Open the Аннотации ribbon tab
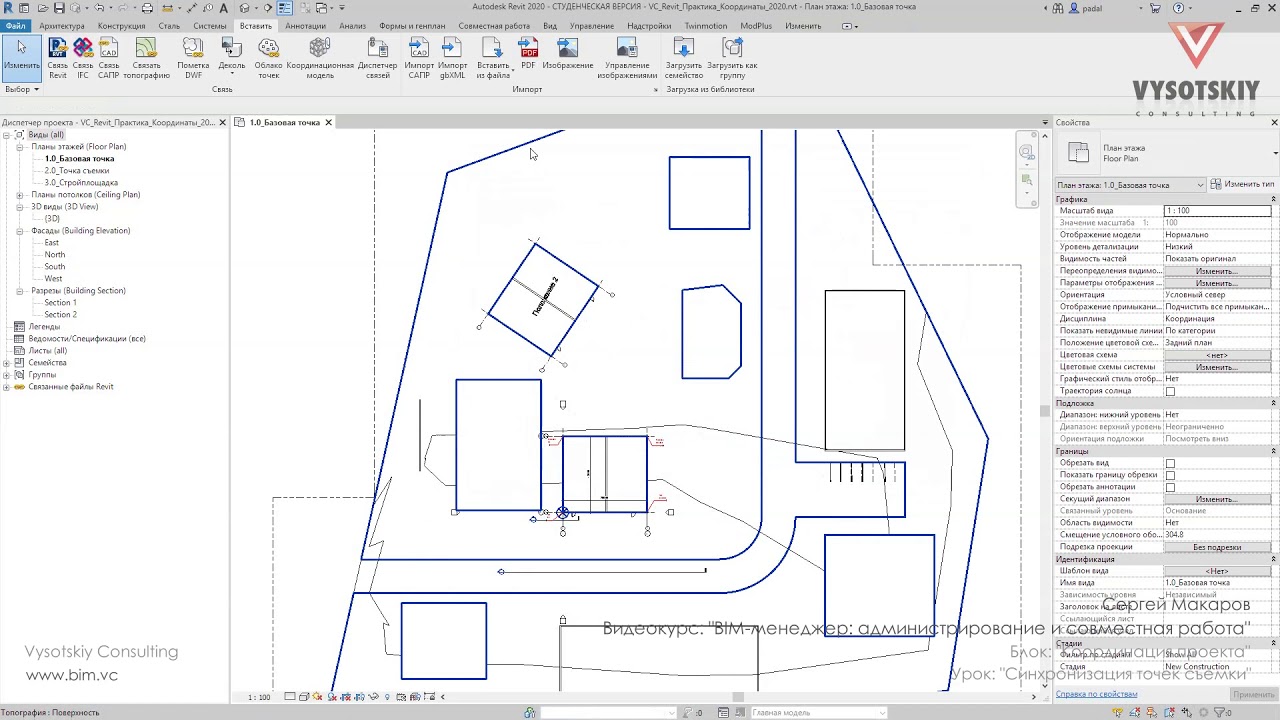The image size is (1280, 720). (x=305, y=26)
